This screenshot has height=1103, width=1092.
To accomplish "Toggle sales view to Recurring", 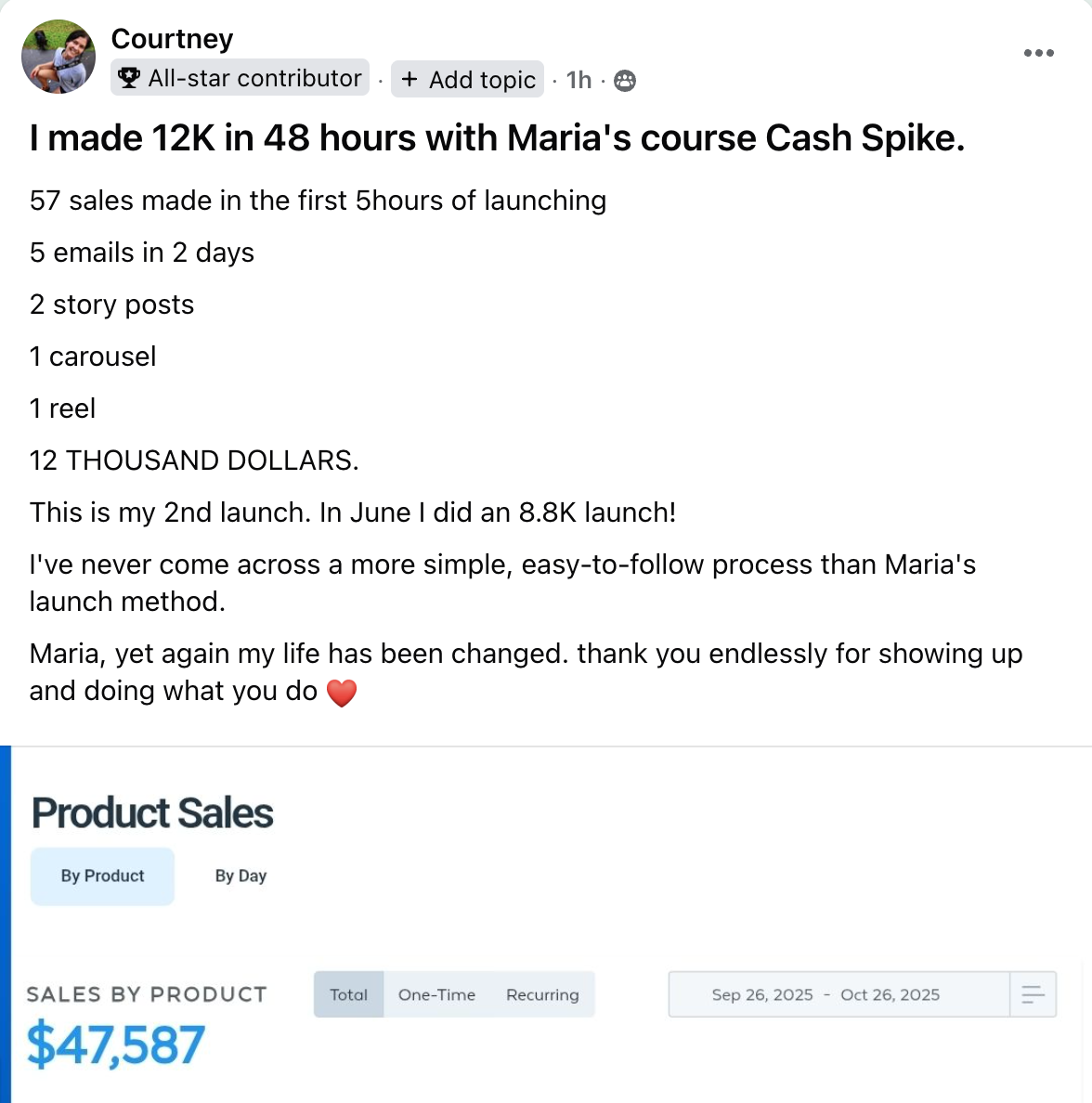I will 542,994.
